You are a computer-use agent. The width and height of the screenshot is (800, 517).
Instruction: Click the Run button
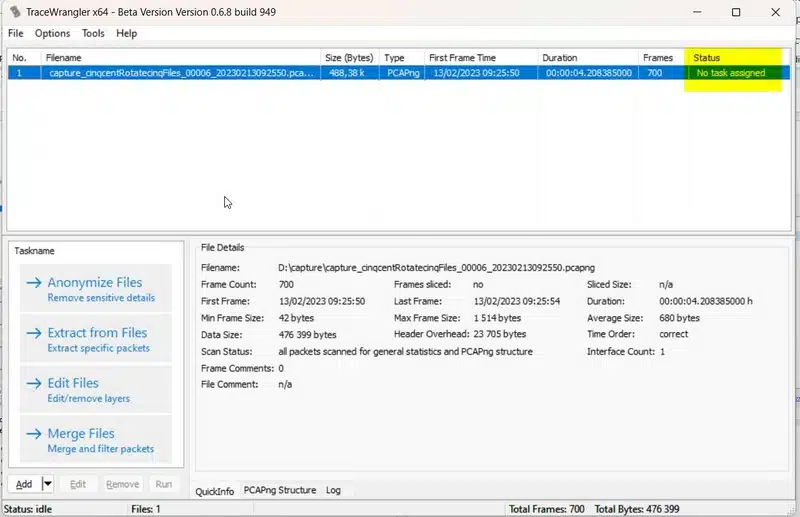coord(164,484)
